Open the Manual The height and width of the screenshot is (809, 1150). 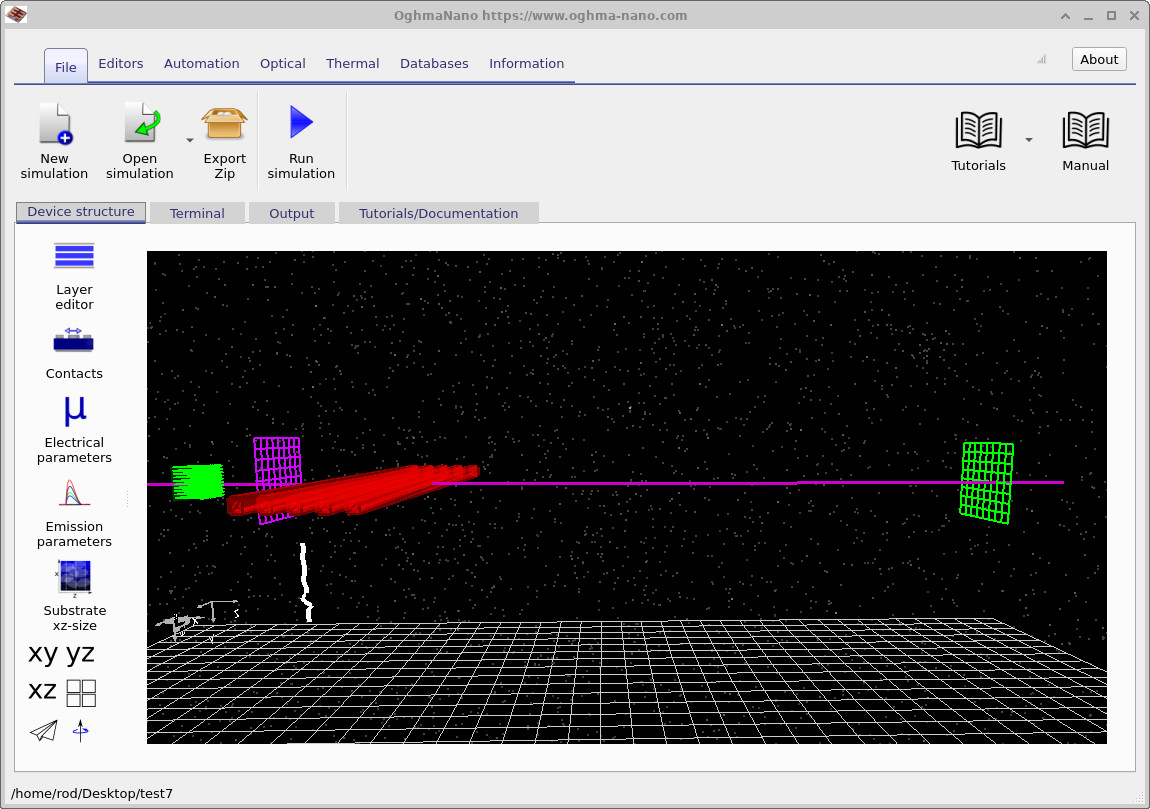(x=1085, y=138)
